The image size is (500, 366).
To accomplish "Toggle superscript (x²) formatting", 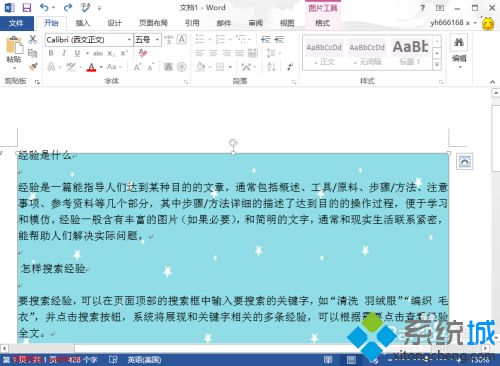I will point(124,53).
